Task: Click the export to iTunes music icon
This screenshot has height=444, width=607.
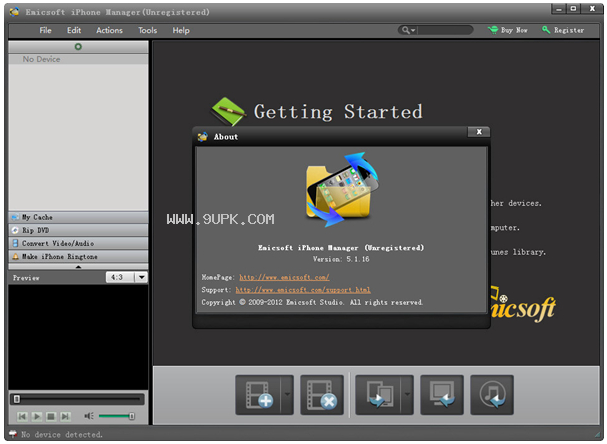Action: tap(492, 395)
